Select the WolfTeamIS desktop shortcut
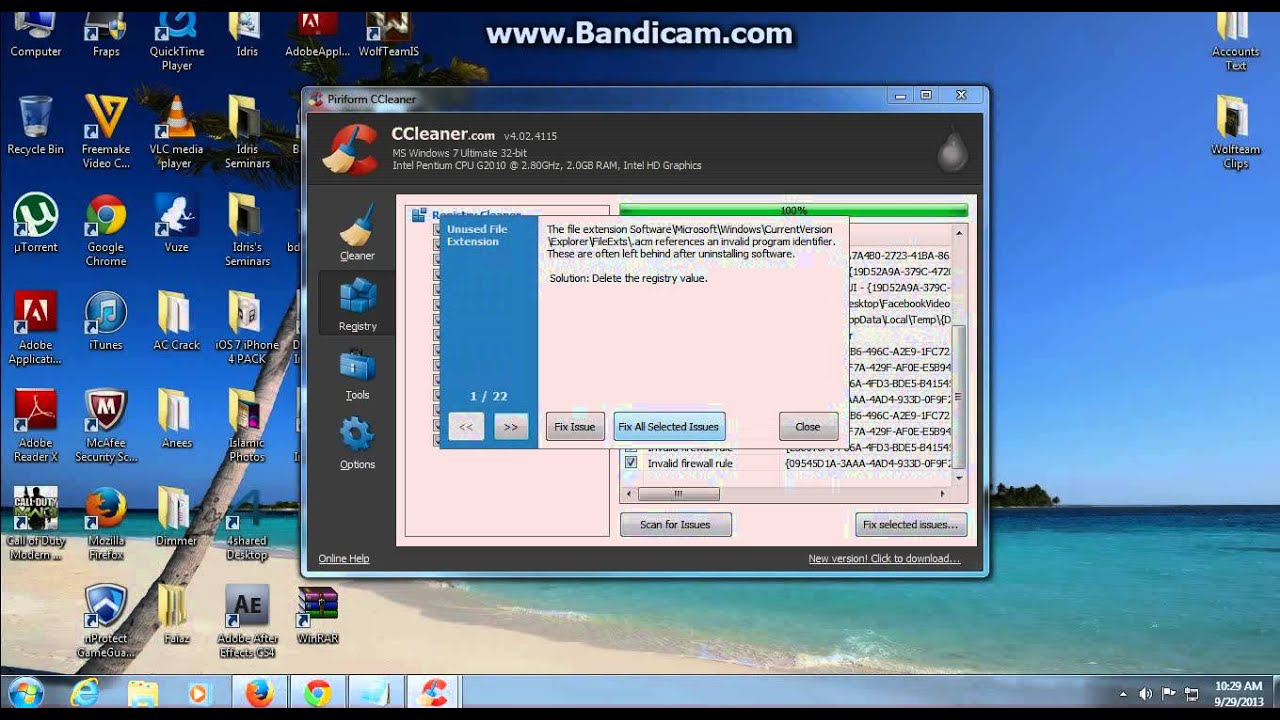The image size is (1280, 720). click(388, 34)
